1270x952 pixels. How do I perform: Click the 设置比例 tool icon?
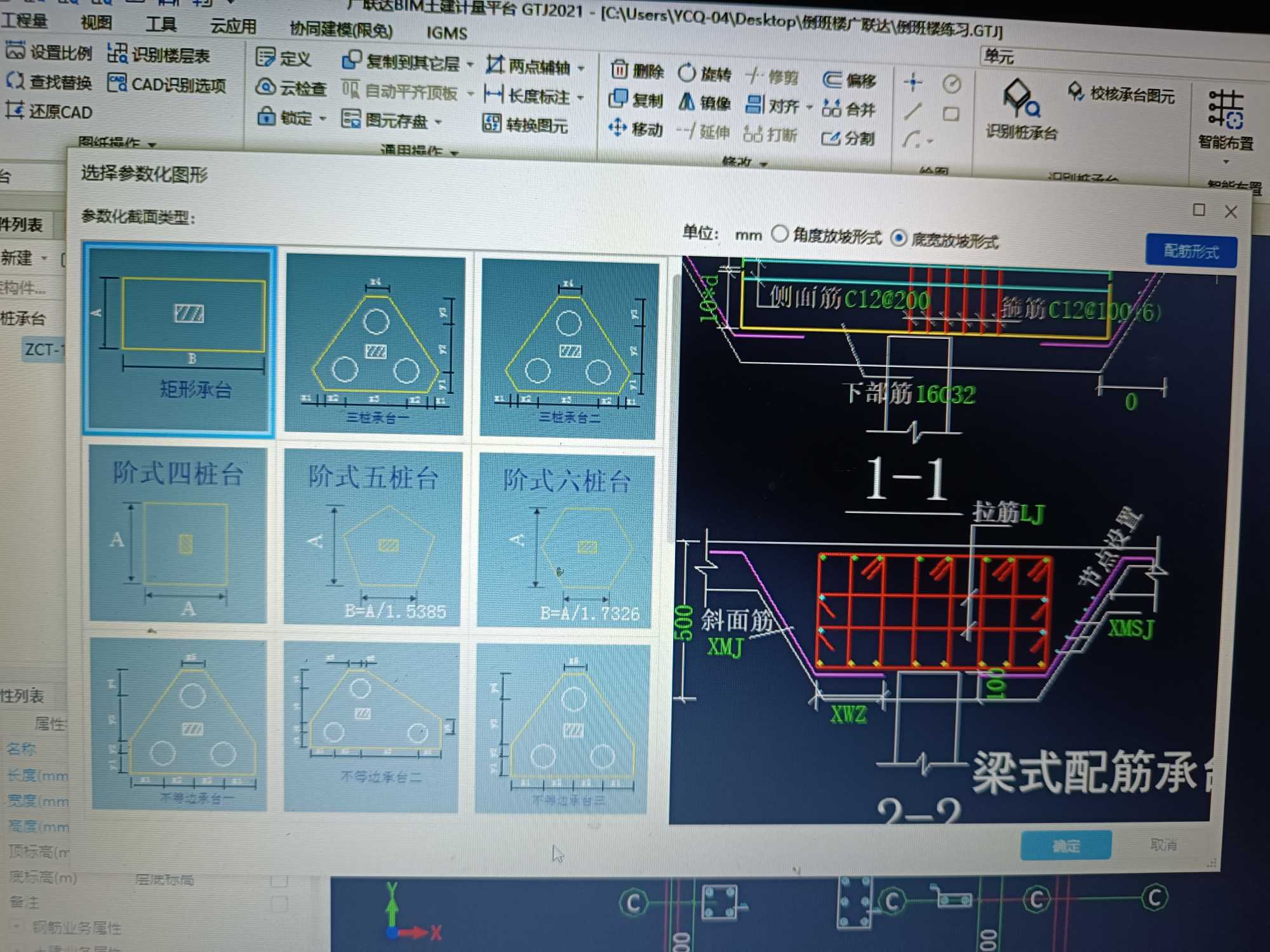(15, 50)
